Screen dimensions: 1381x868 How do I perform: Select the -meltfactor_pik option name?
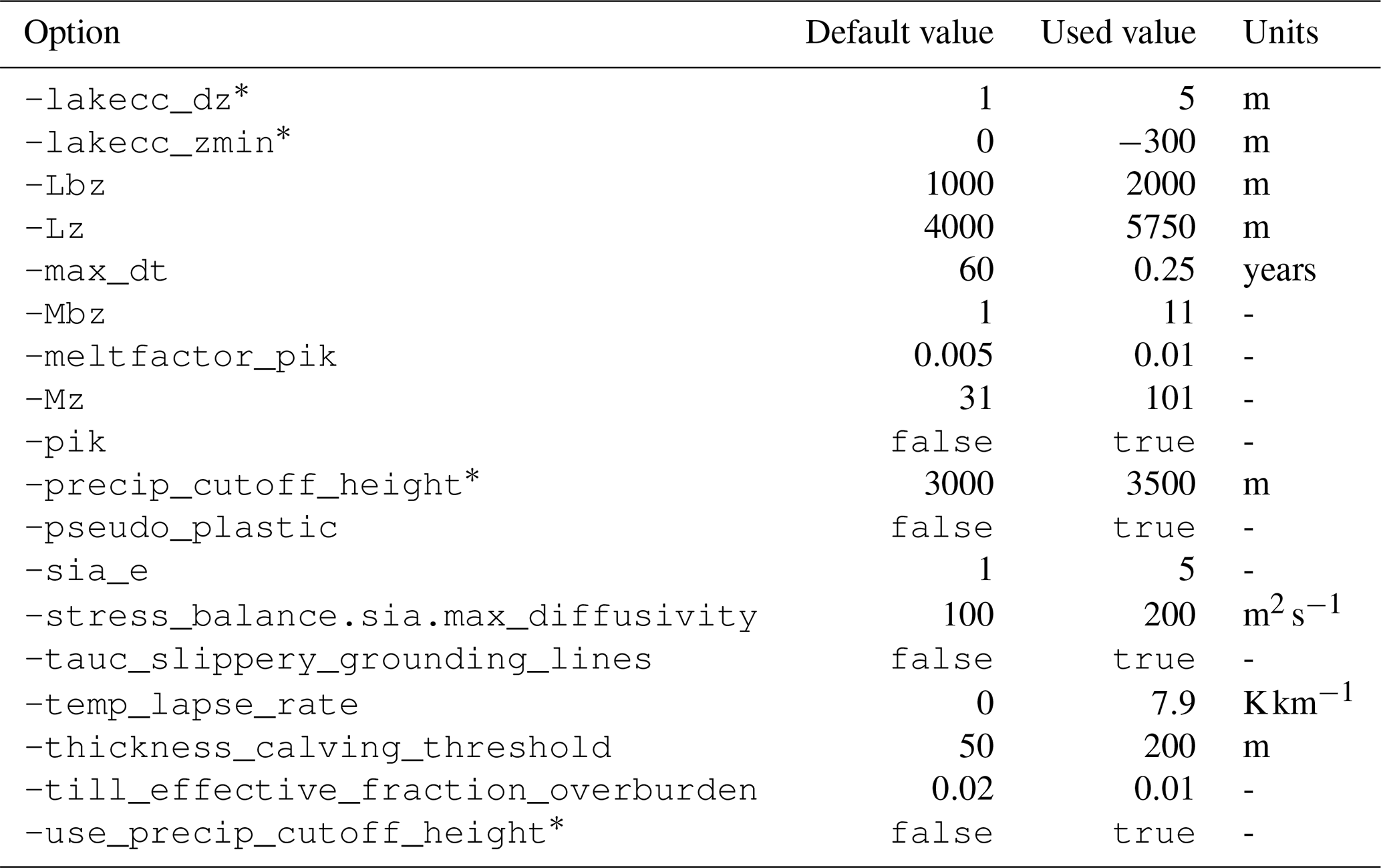tap(180, 357)
